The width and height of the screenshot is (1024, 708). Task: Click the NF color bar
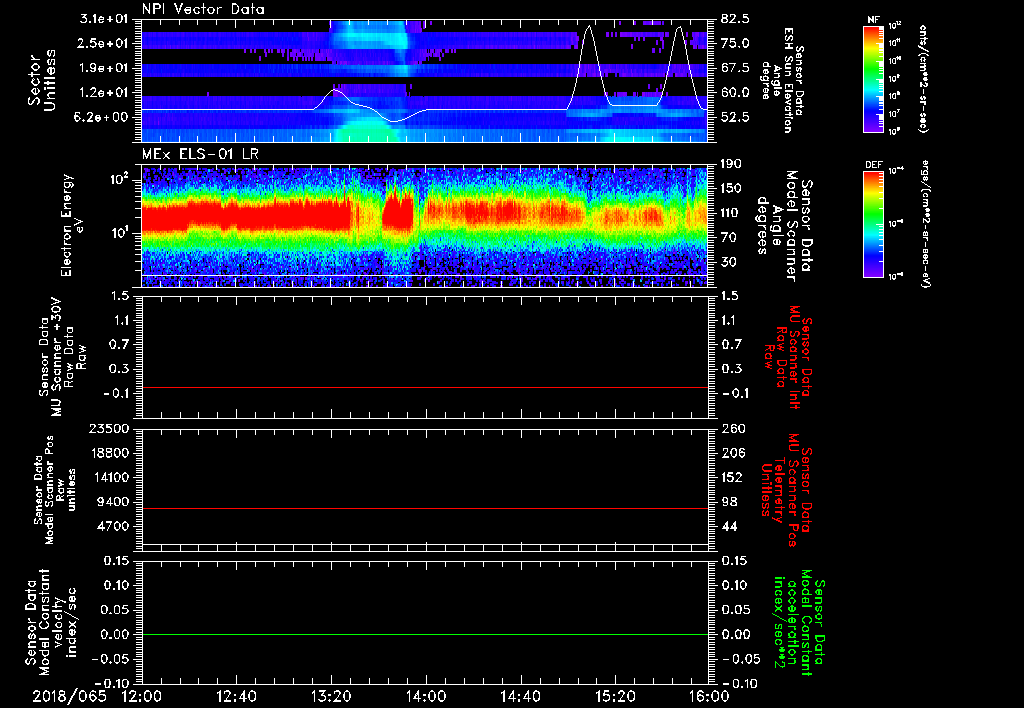tap(873, 78)
